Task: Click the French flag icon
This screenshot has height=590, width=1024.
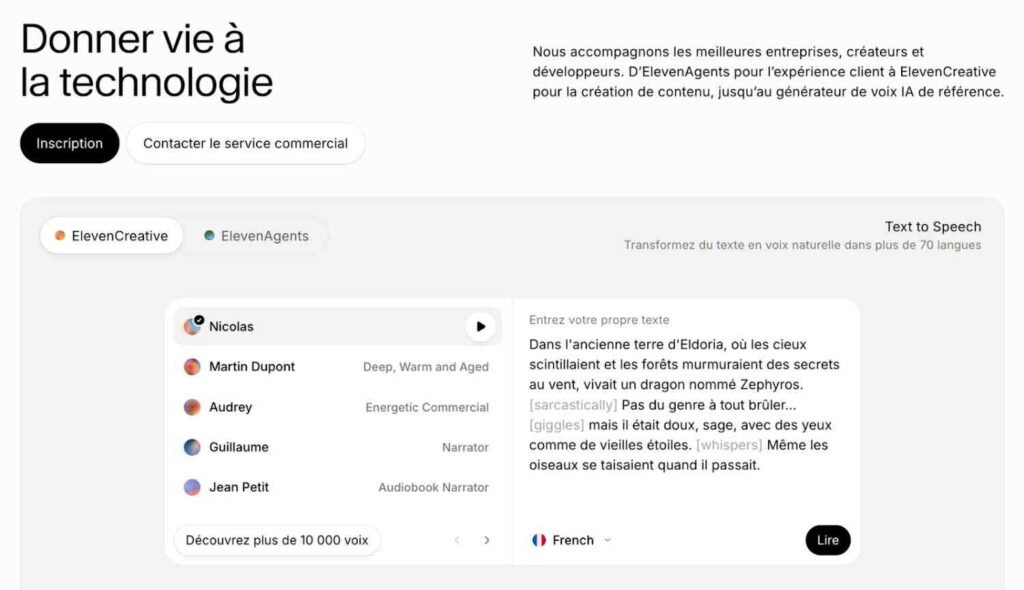Action: pyautogui.click(x=539, y=540)
